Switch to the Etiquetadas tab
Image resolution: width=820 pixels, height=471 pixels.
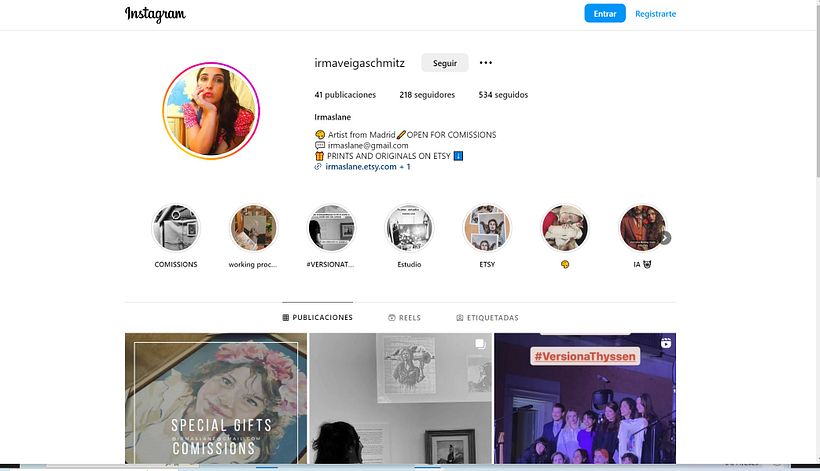pos(487,318)
